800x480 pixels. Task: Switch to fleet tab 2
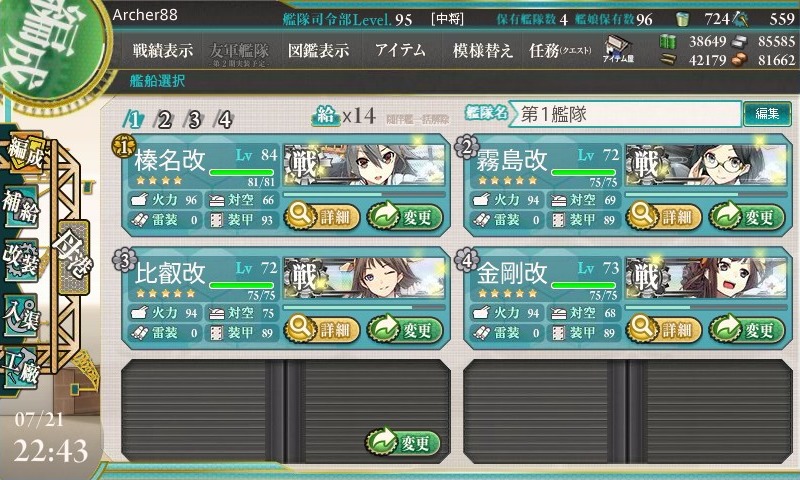coord(164,120)
